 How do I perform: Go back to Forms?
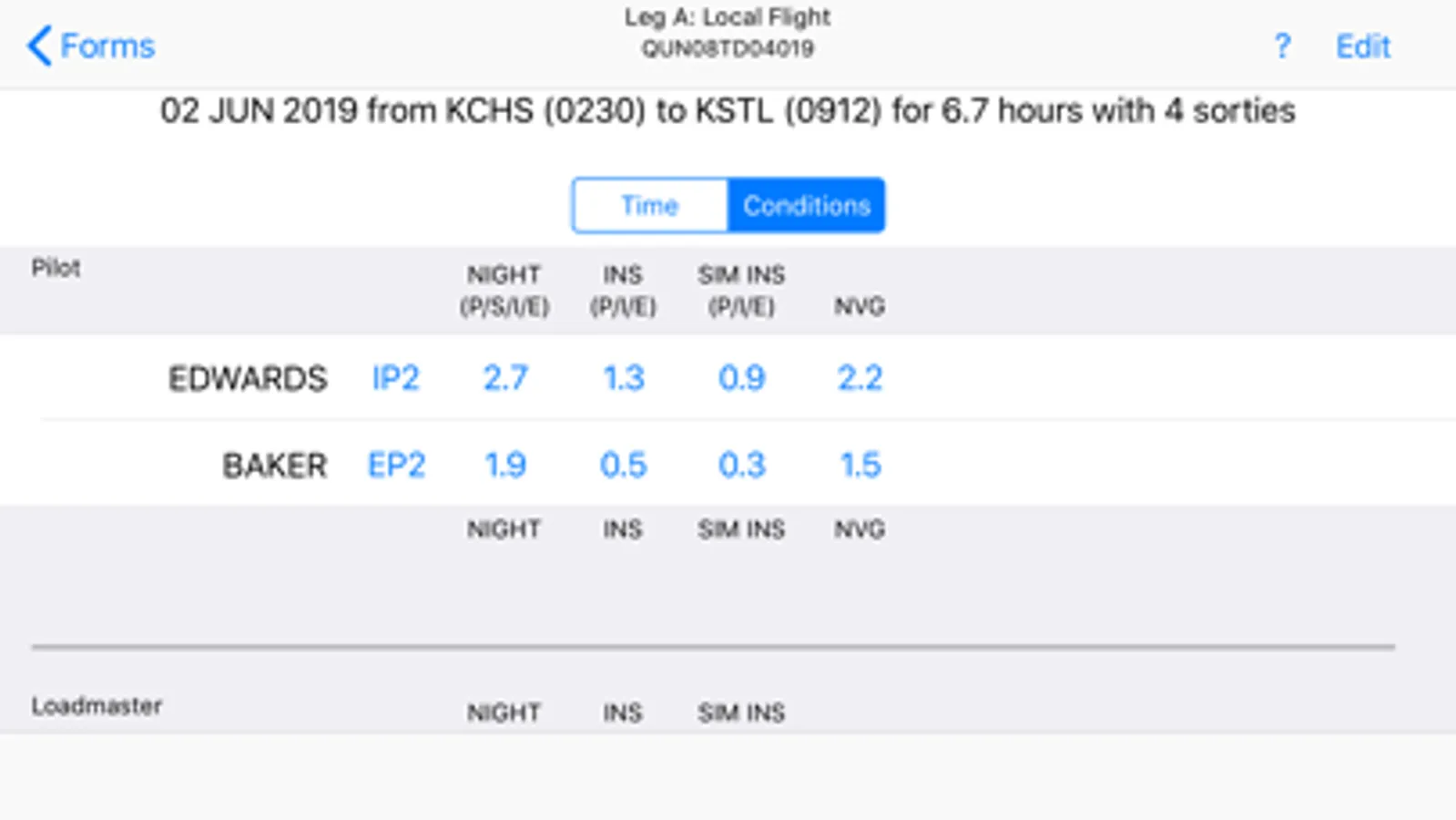click(x=91, y=46)
